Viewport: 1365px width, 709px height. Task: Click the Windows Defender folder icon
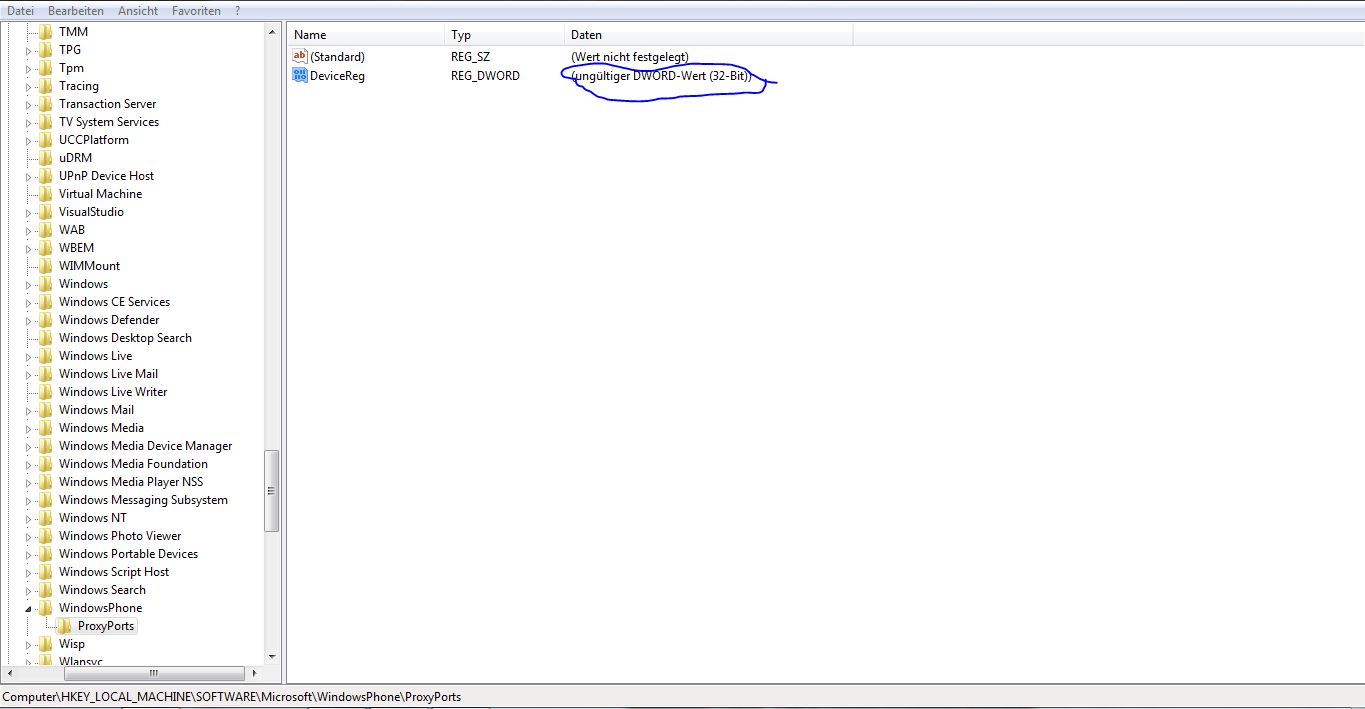point(46,320)
